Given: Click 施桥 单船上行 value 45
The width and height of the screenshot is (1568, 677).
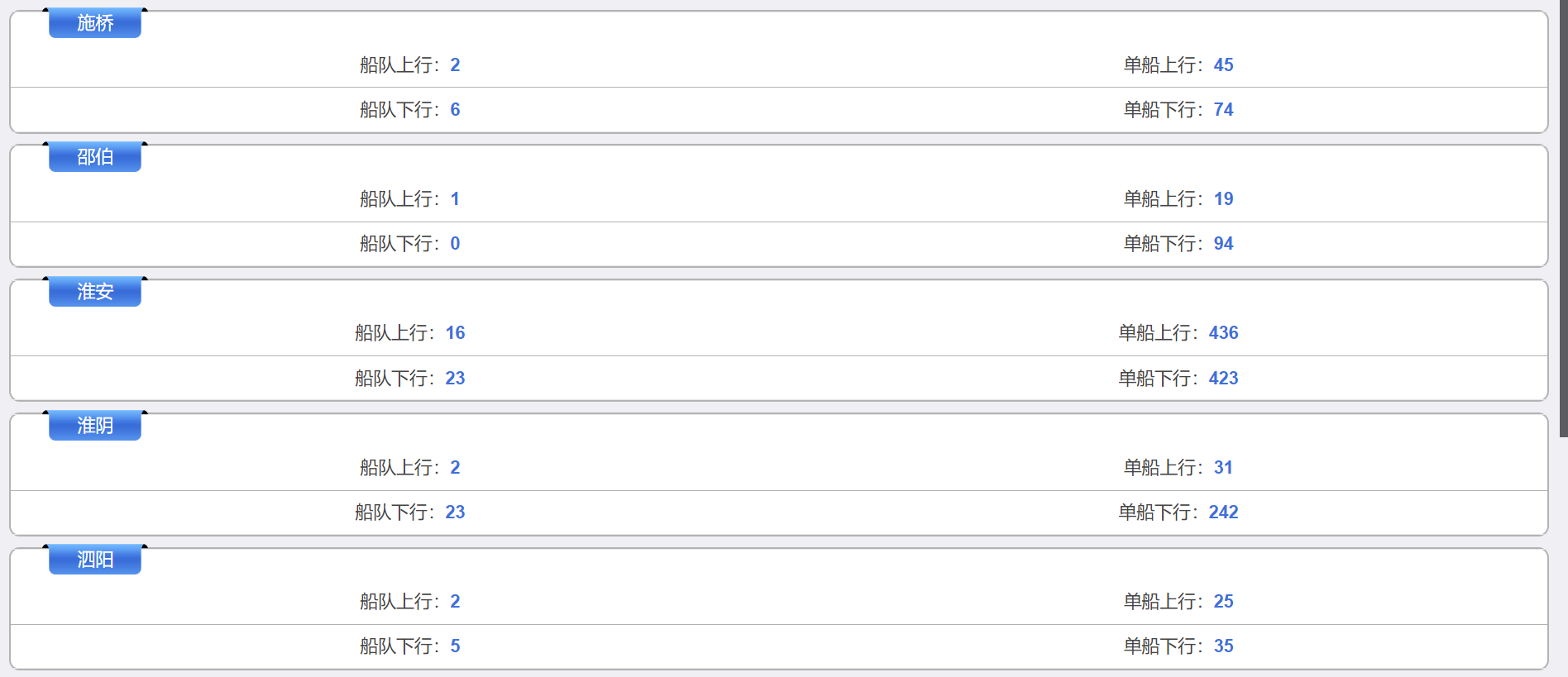Looking at the screenshot, I should [1223, 65].
